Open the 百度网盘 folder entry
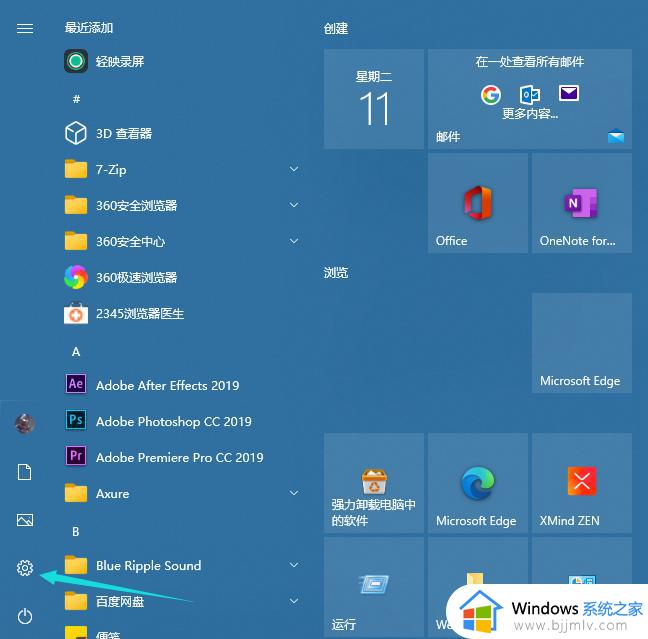Viewport: 648px width, 639px height. [181, 601]
